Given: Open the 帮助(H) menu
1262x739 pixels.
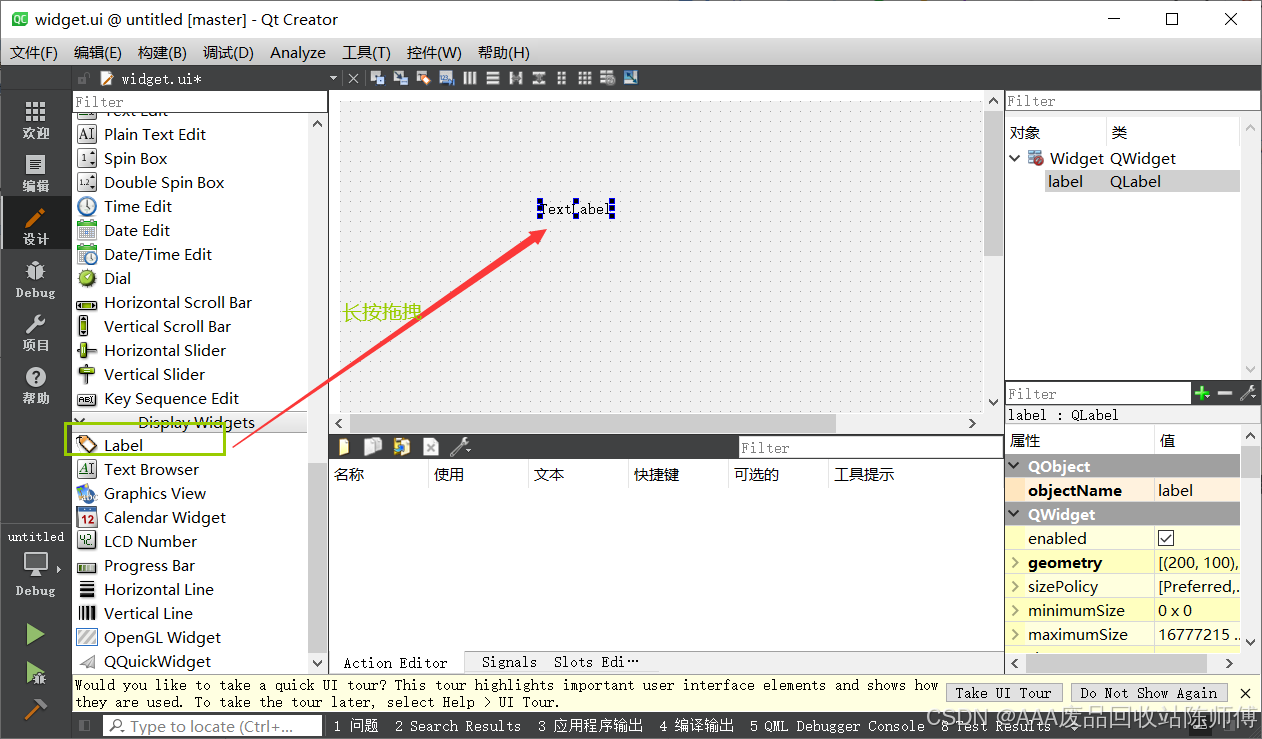Looking at the screenshot, I should pyautogui.click(x=504, y=52).
